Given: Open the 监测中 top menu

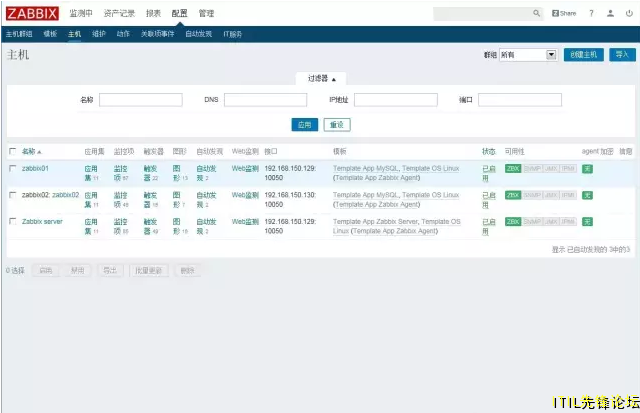Looking at the screenshot, I should pos(81,13).
